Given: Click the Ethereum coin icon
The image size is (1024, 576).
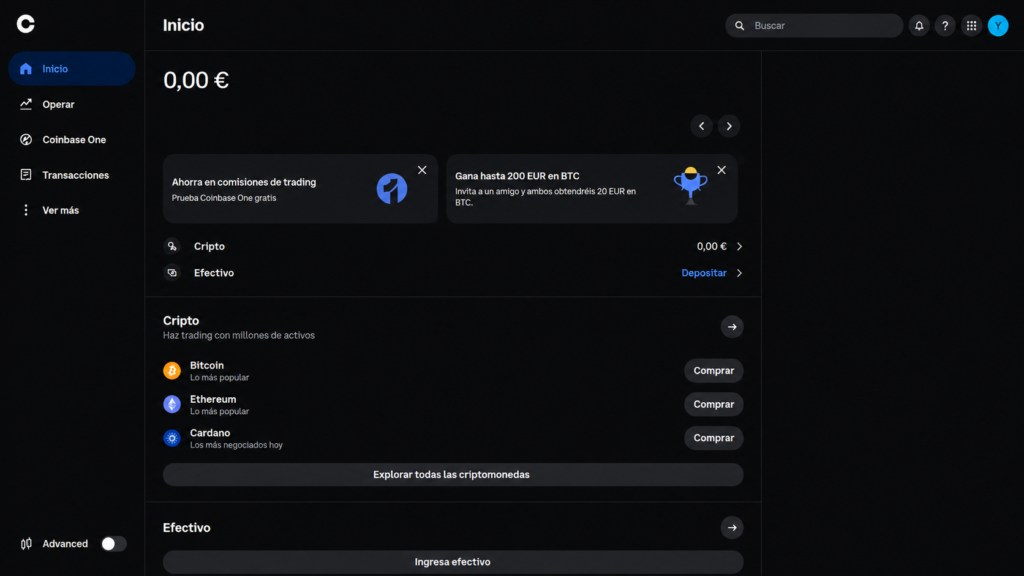Looking at the screenshot, I should point(172,404).
